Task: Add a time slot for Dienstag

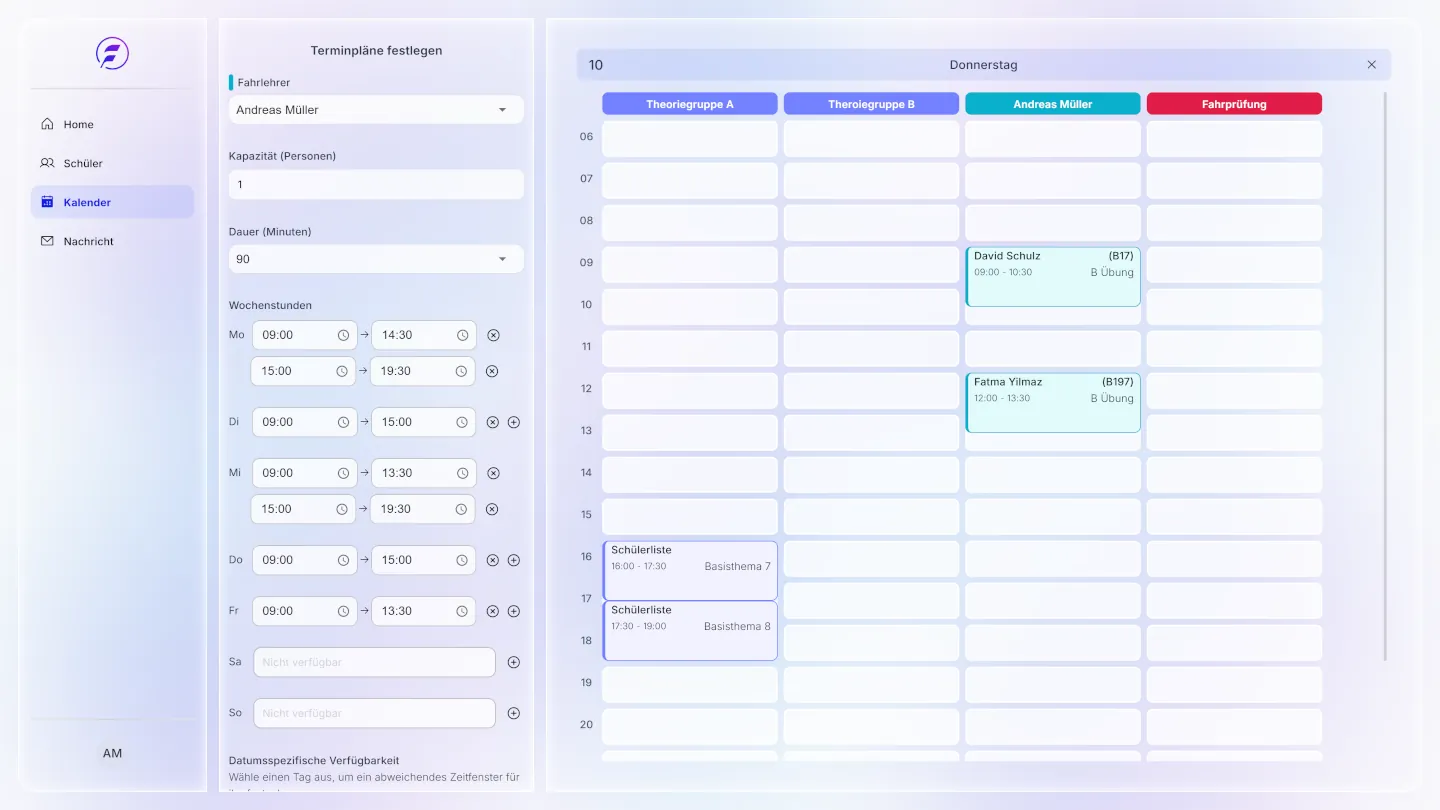Action: (x=514, y=422)
